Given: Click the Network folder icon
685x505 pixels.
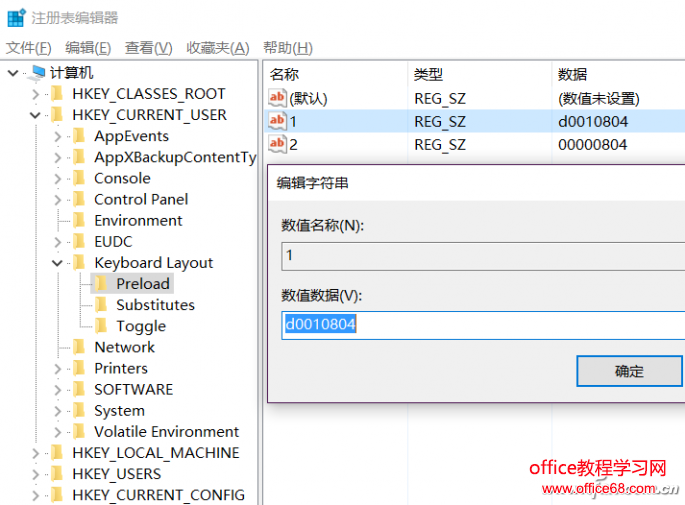Looking at the screenshot, I should (79, 347).
